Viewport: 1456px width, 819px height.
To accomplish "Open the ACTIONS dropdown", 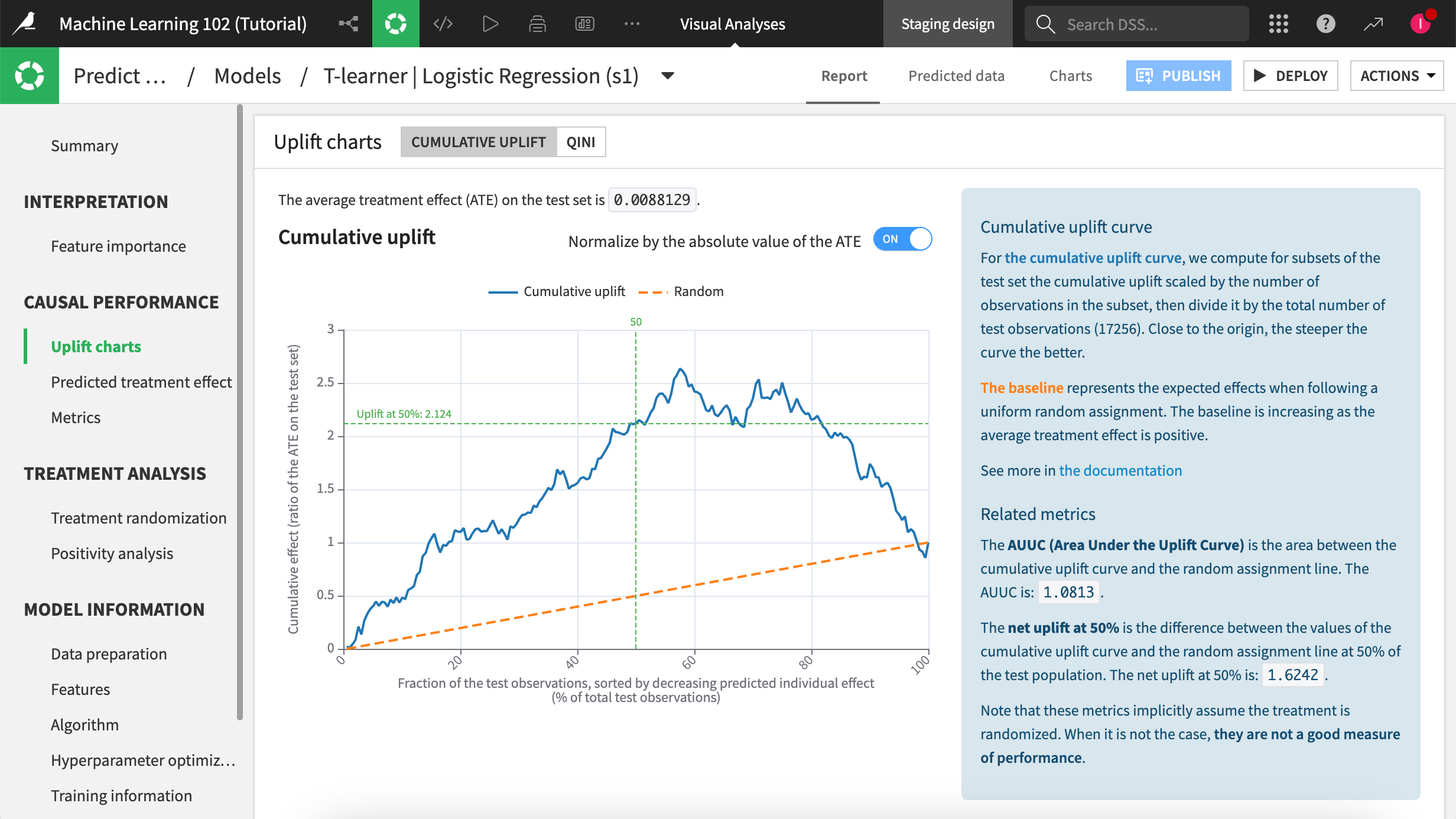I will coord(1396,76).
